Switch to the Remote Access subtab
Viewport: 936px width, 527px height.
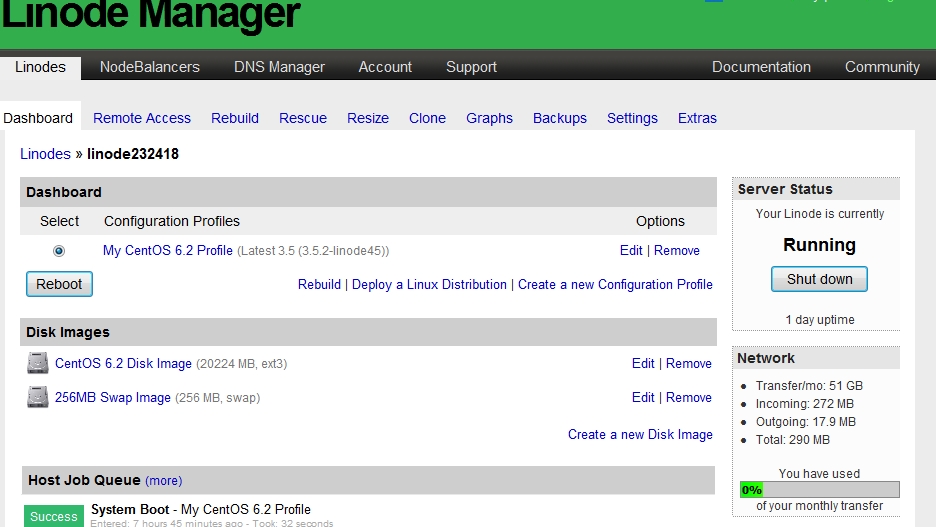pos(142,118)
